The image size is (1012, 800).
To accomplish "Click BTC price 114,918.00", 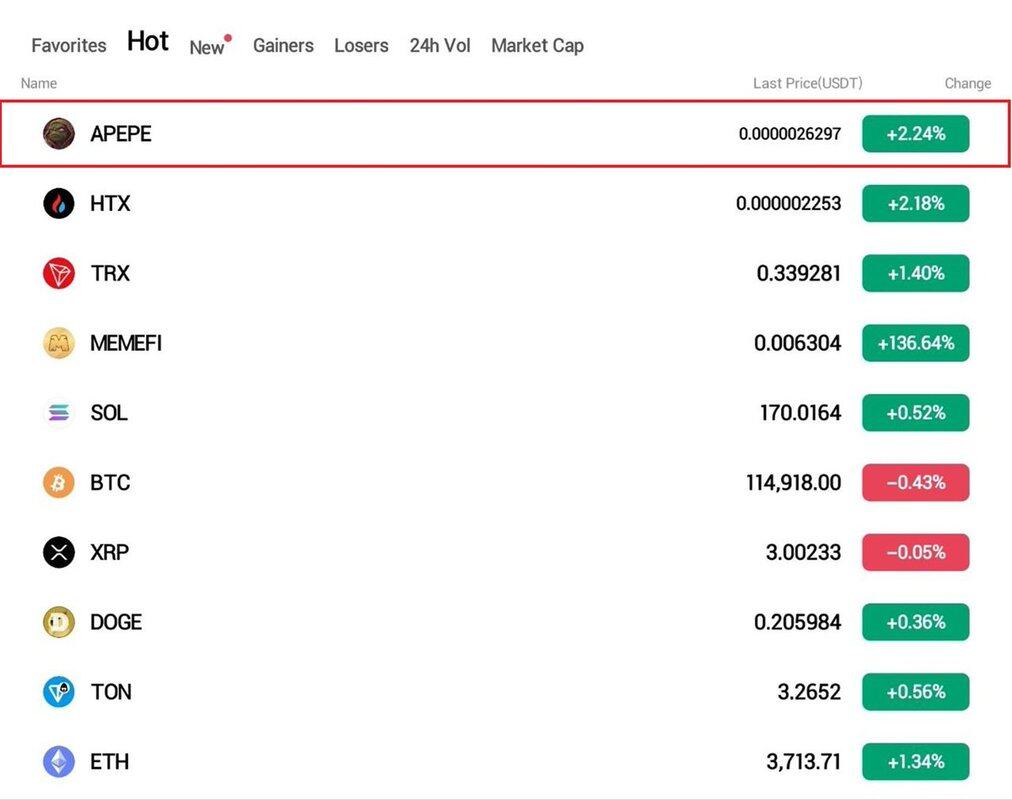I will [x=794, y=483].
